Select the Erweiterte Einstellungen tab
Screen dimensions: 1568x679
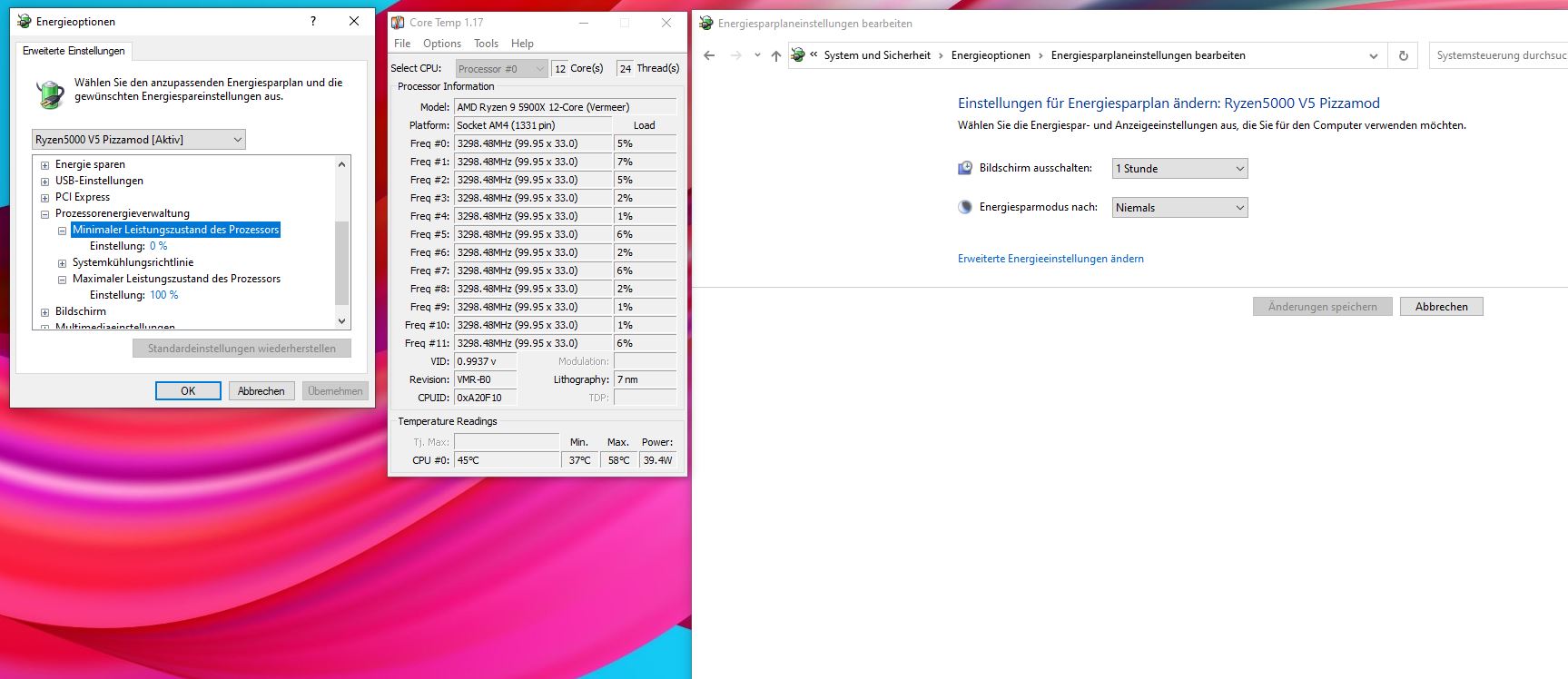[x=74, y=51]
